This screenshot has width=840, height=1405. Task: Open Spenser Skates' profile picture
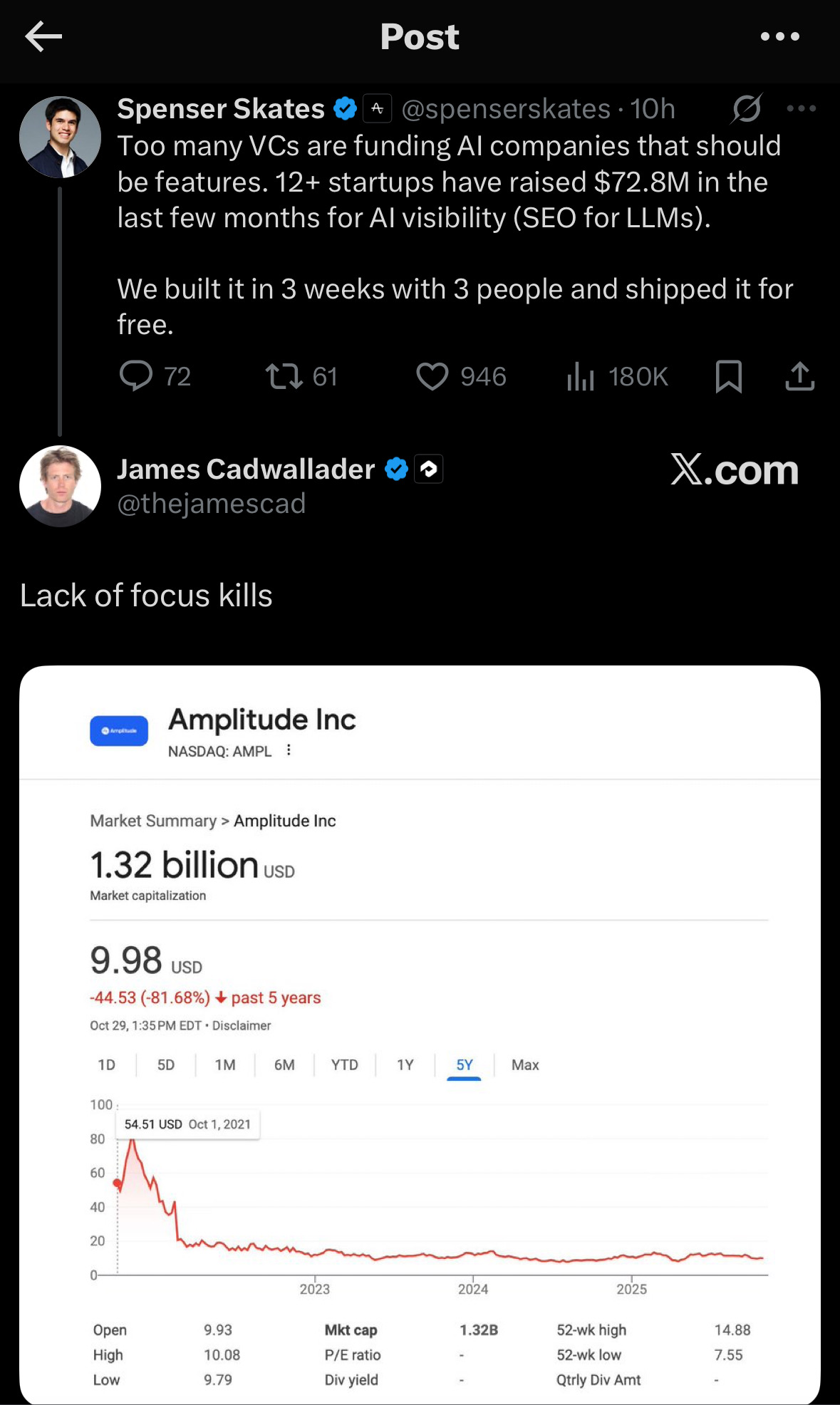click(x=61, y=137)
